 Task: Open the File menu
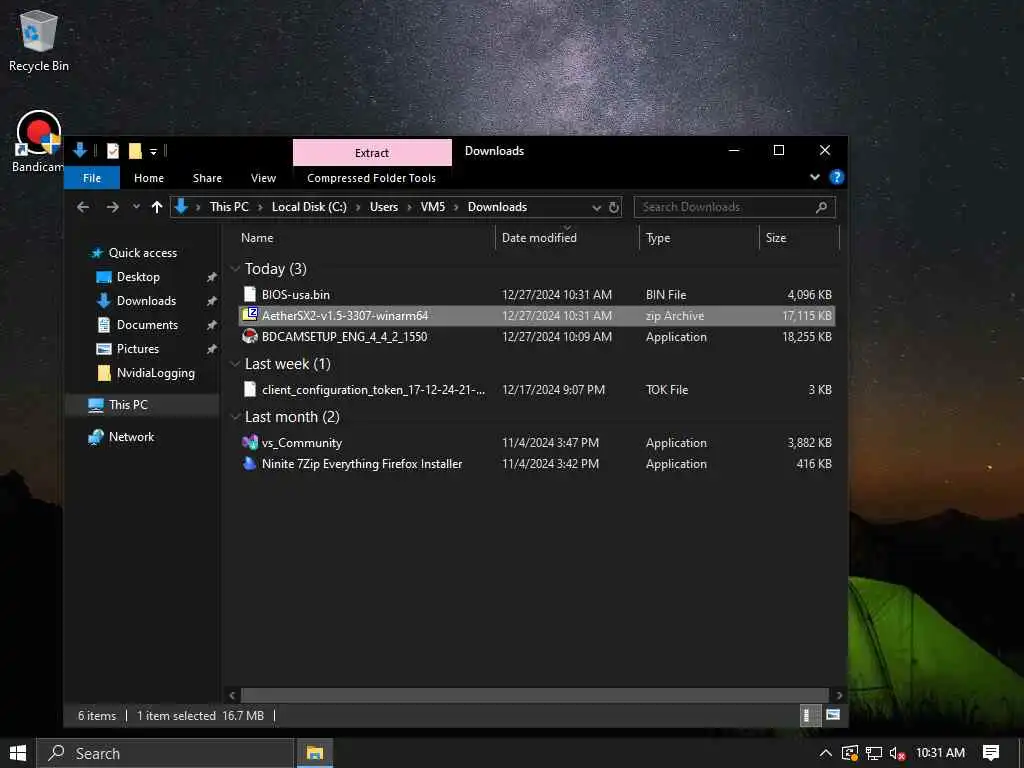pos(91,178)
